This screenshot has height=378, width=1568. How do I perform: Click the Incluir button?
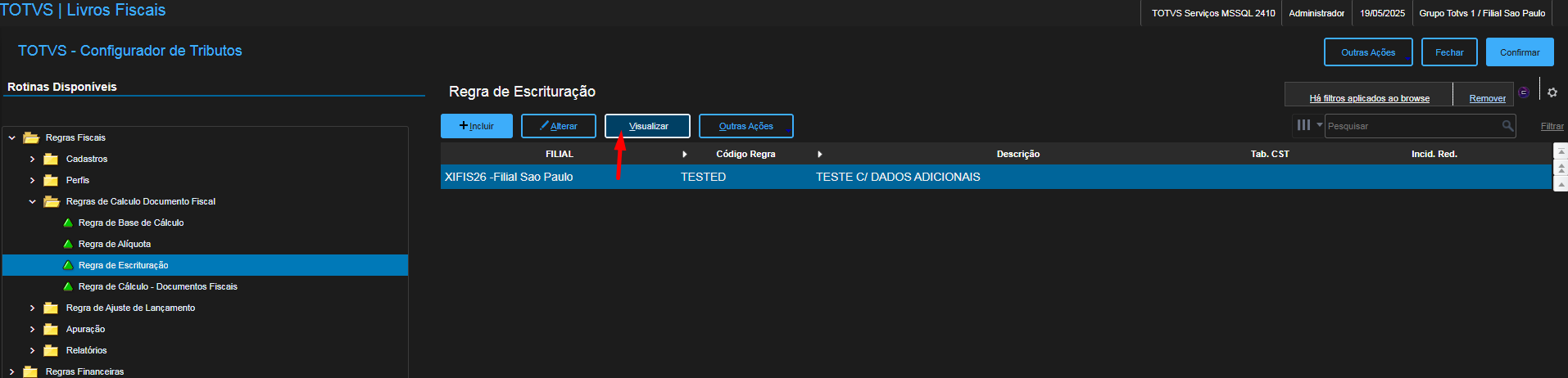[477, 126]
